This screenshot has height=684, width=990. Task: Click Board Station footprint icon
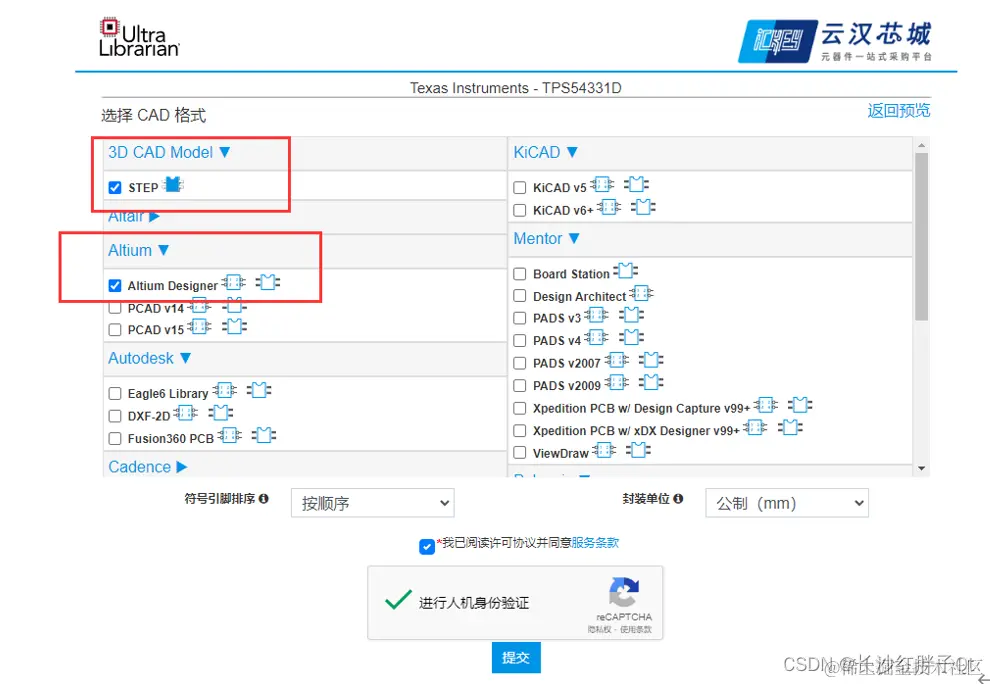(x=626, y=270)
